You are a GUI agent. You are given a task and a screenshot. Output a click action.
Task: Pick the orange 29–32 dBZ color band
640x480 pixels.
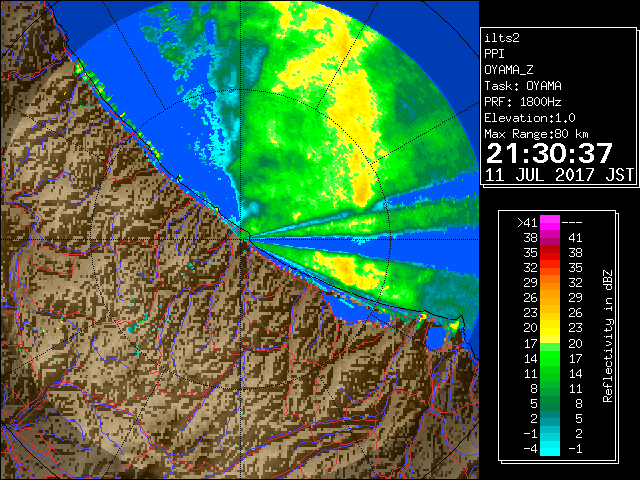point(550,283)
